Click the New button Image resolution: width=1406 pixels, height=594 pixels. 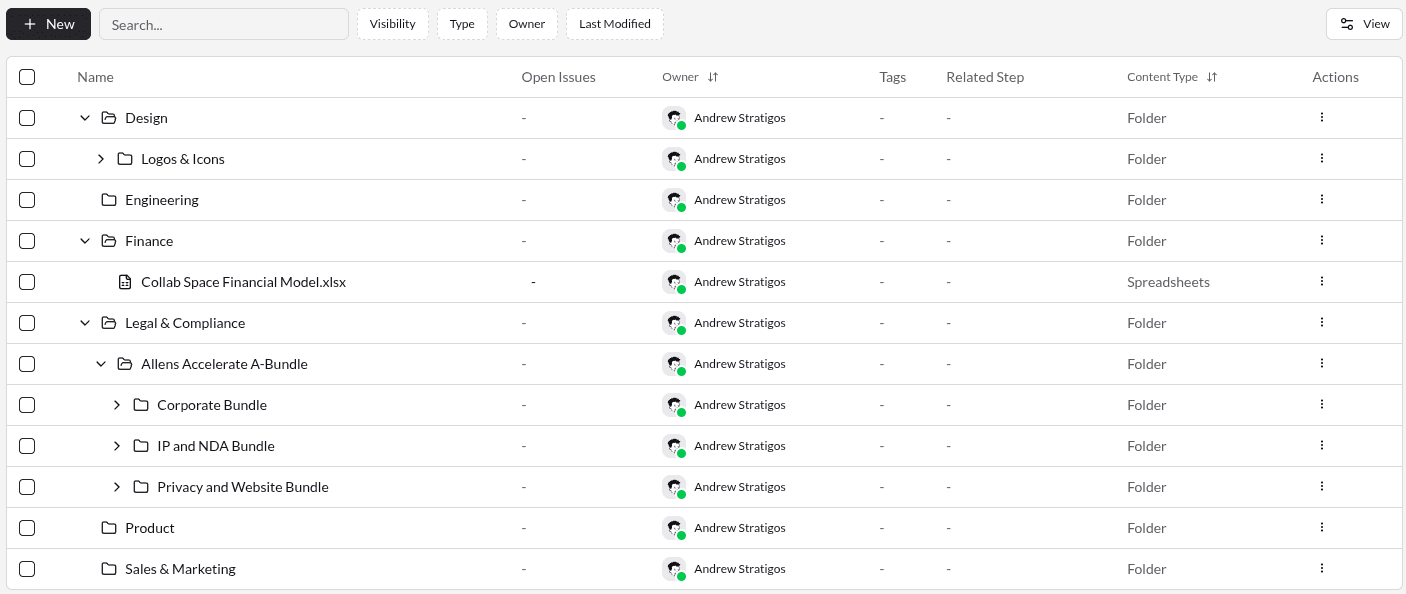pyautogui.click(x=49, y=24)
